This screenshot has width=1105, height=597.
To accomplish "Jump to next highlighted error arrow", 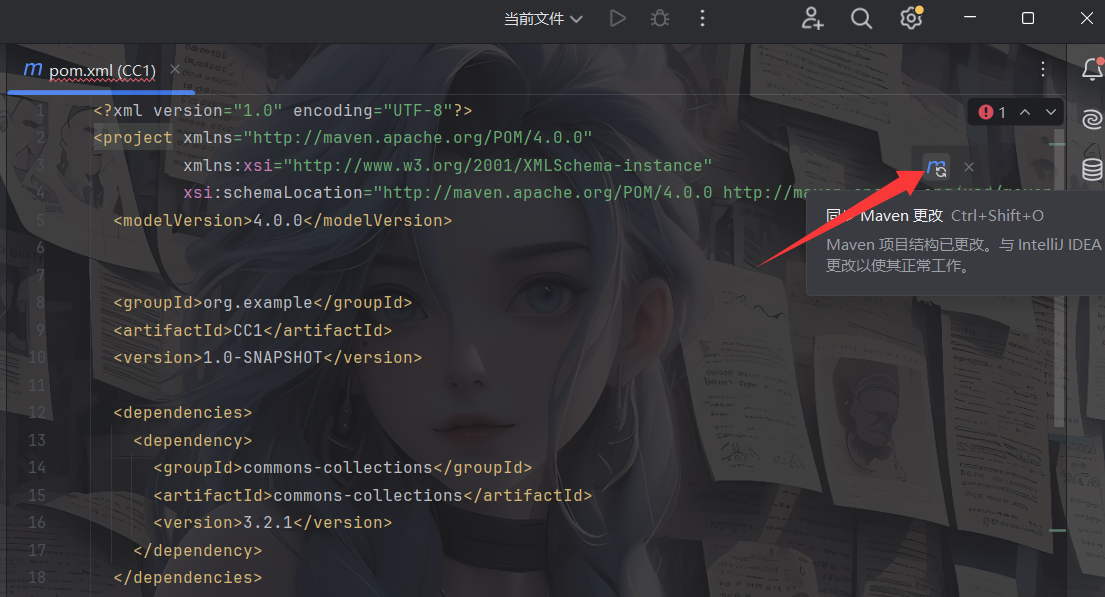I will click(1050, 113).
